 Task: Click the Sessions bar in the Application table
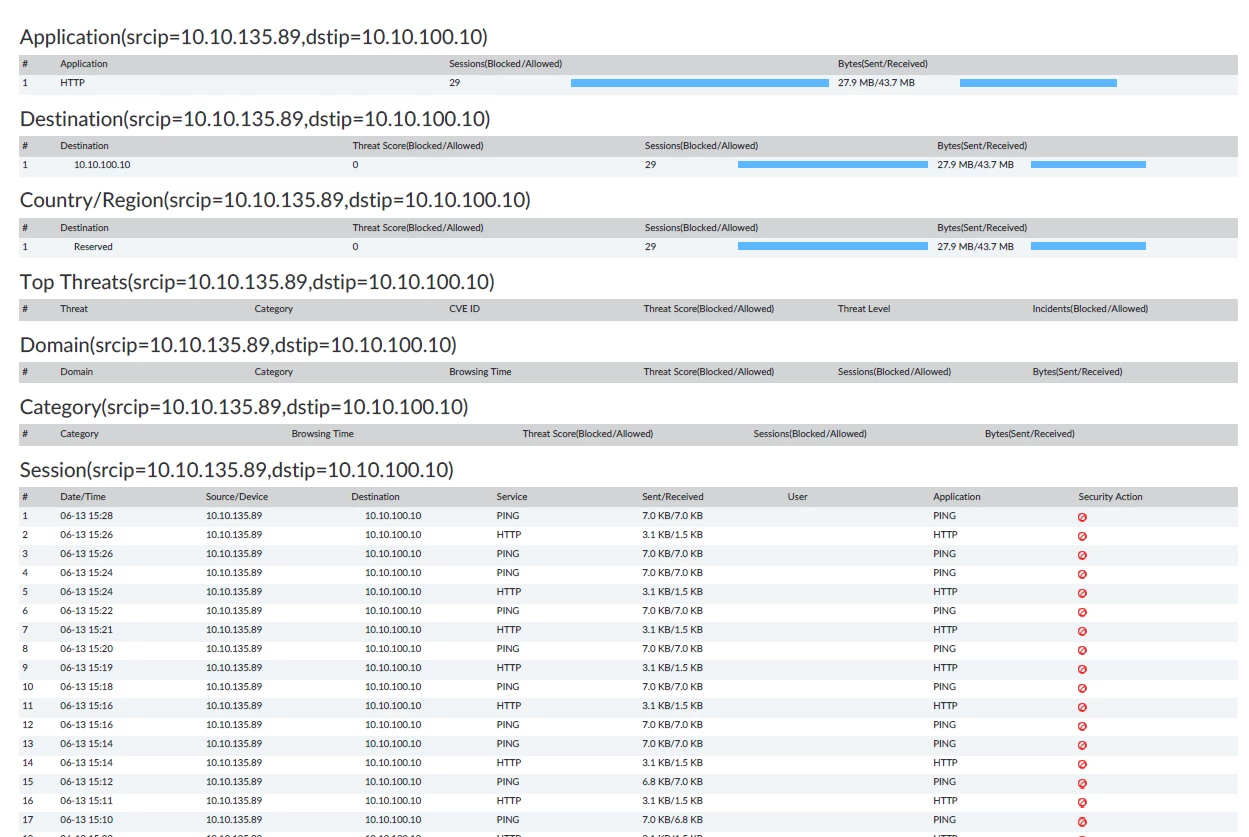click(x=700, y=83)
